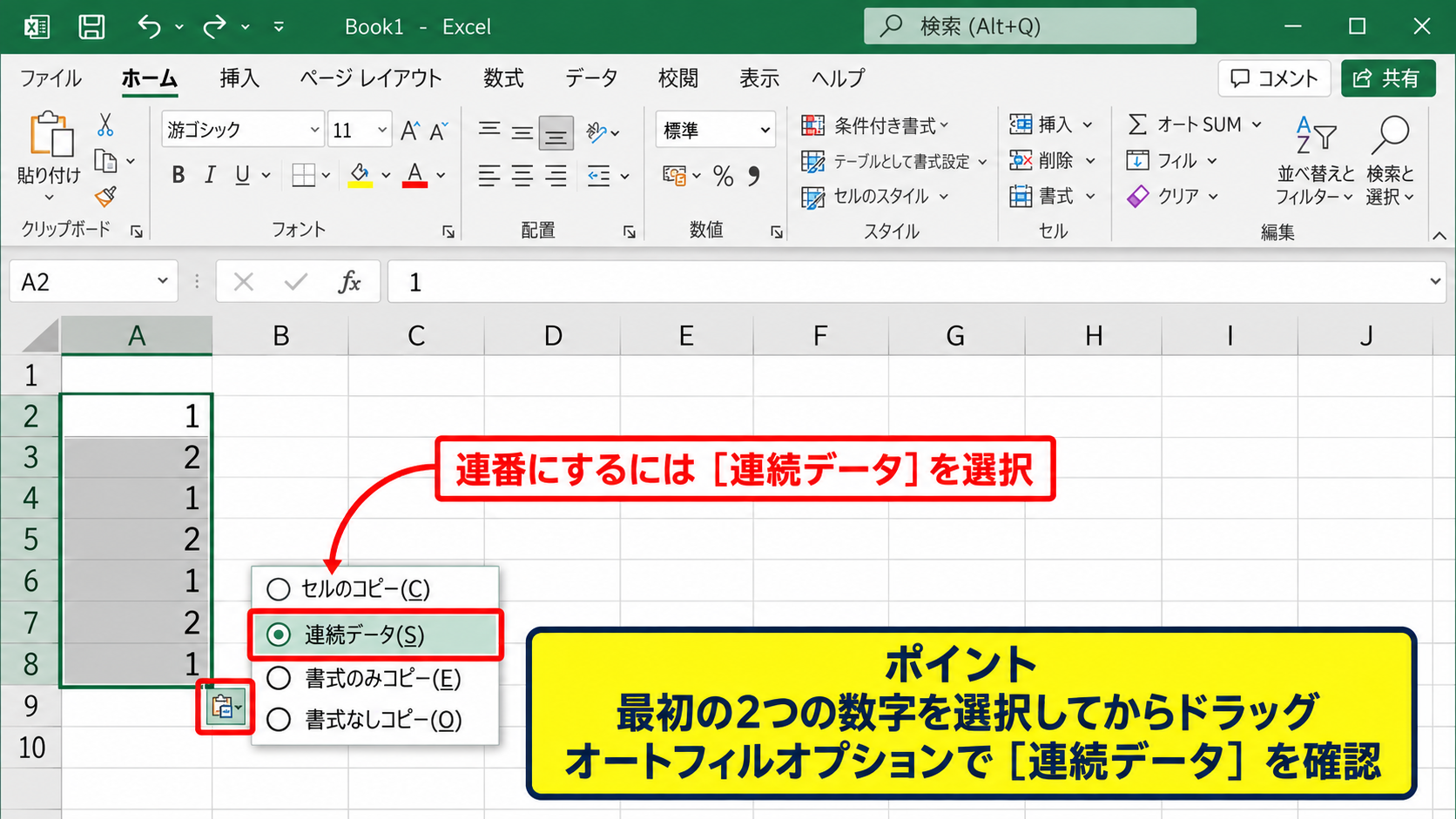This screenshot has height=819, width=1456.
Task: Decrease font size with smaller A icon
Action: (x=439, y=131)
